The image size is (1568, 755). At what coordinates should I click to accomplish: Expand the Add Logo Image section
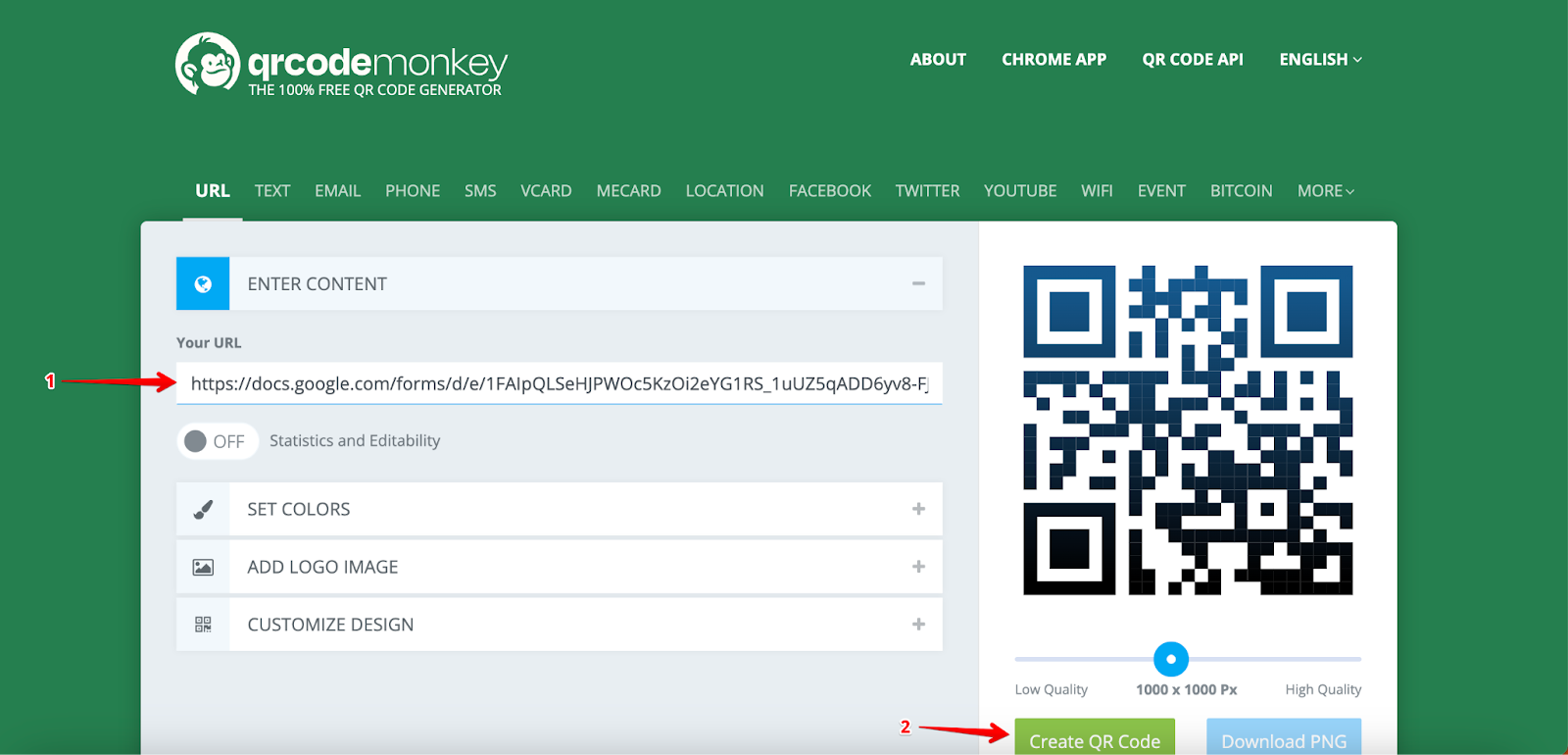[918, 567]
